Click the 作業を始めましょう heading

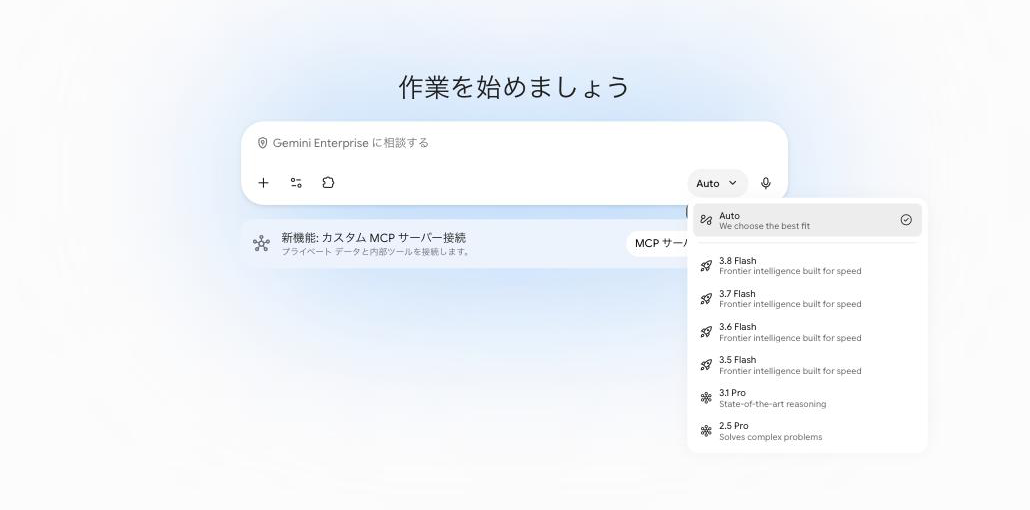[x=514, y=87]
